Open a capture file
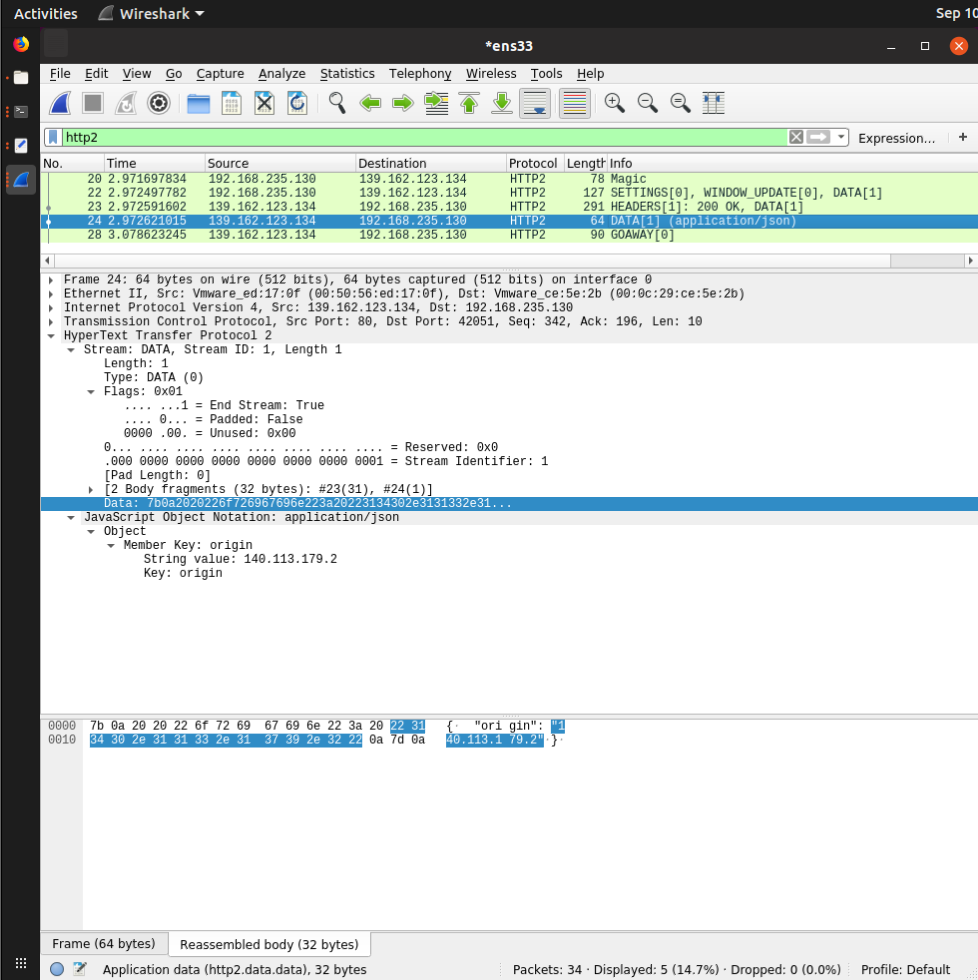Screen dimensions: 978x980 tap(199, 103)
